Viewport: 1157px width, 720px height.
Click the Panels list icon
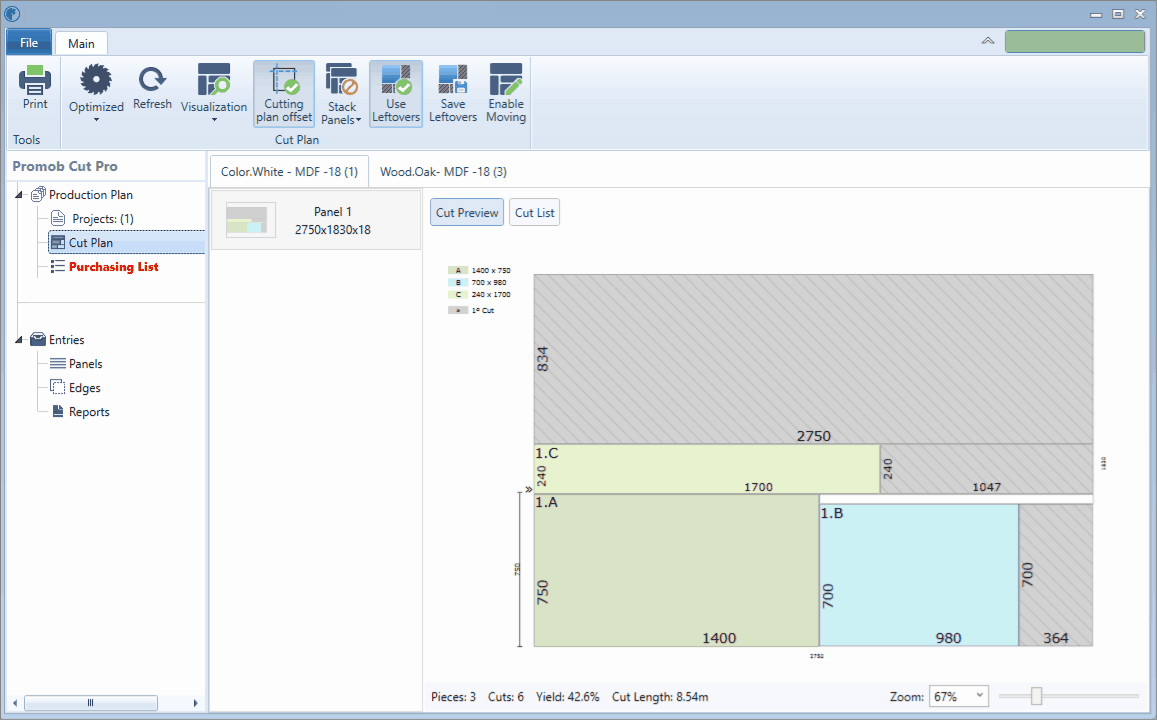(x=58, y=364)
